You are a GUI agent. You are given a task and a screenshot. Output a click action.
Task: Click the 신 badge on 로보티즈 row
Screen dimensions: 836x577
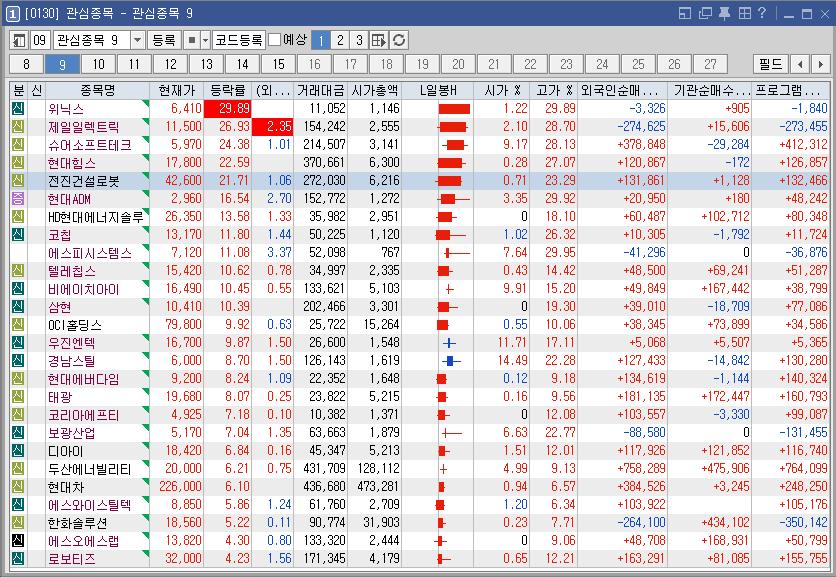pos(18,559)
